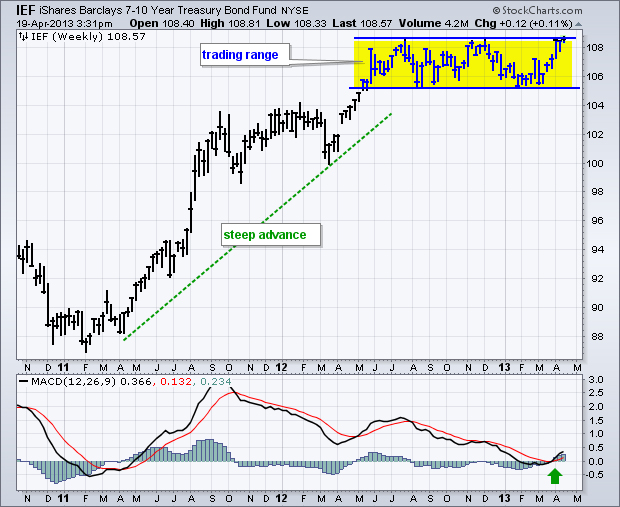Click the yellow trading range highlight box

tap(463, 63)
